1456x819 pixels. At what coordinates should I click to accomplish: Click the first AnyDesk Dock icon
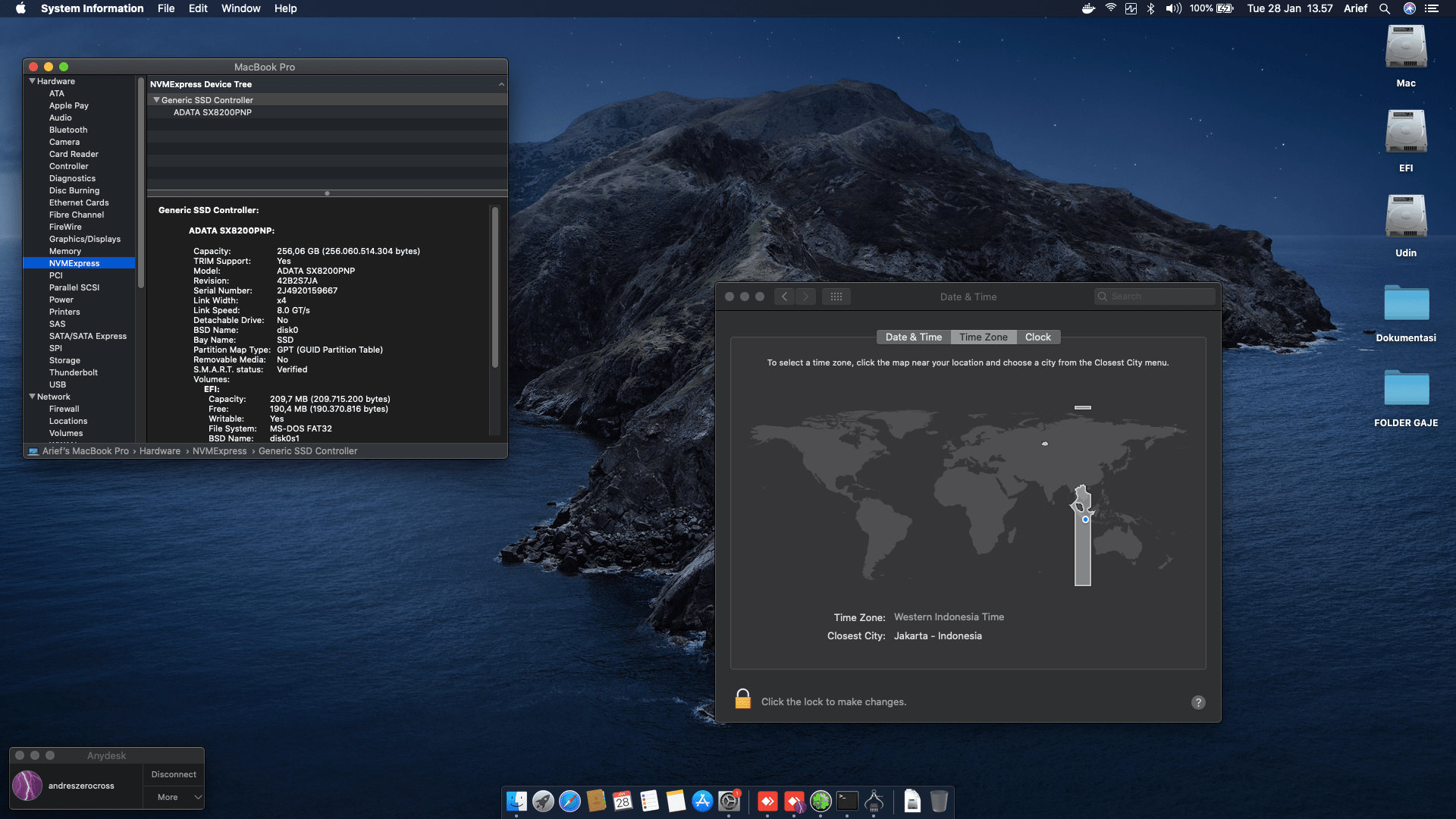[767, 801]
